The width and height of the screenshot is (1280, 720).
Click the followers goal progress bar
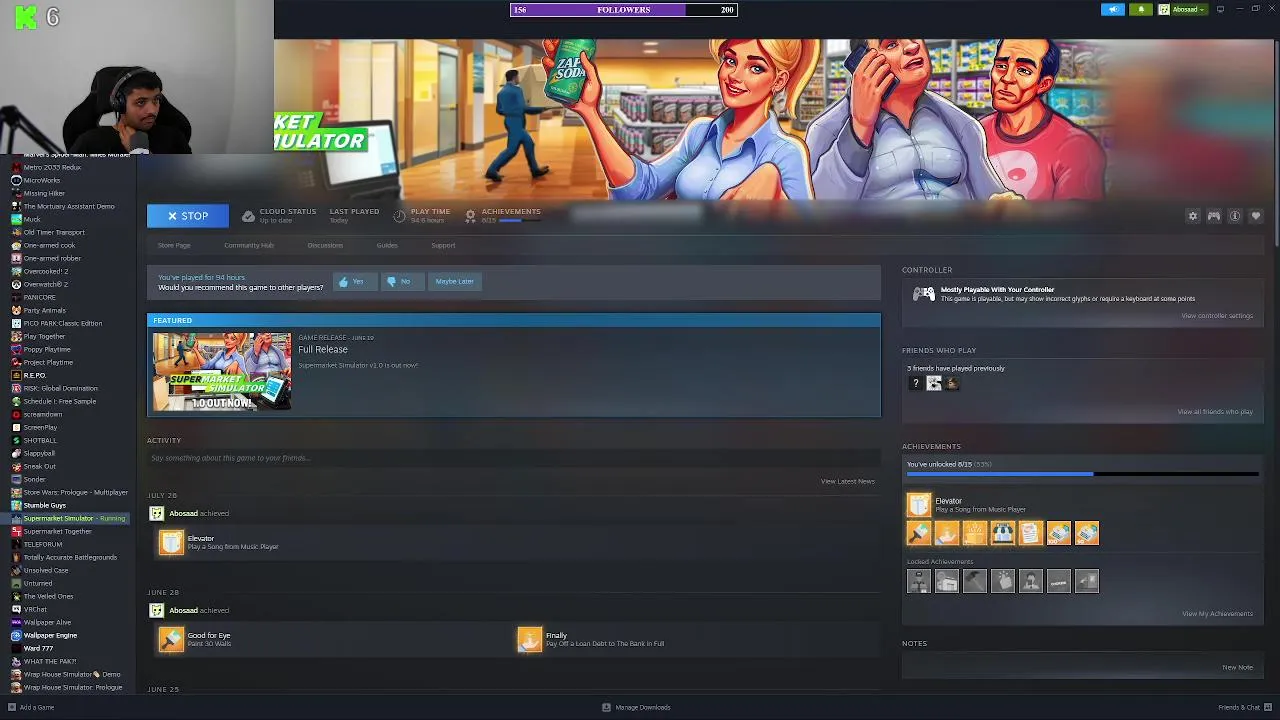coord(624,10)
